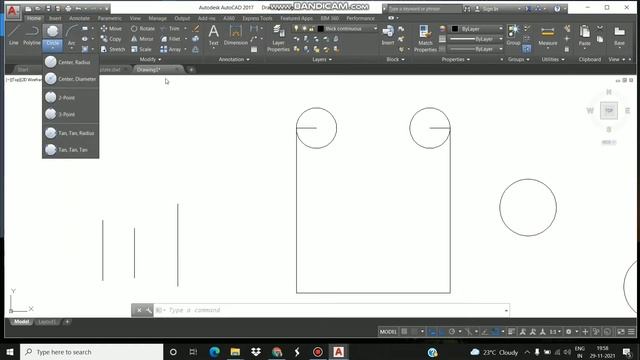The width and height of the screenshot is (640, 360).
Task: Click the MODEL status bar button
Action: [388, 332]
